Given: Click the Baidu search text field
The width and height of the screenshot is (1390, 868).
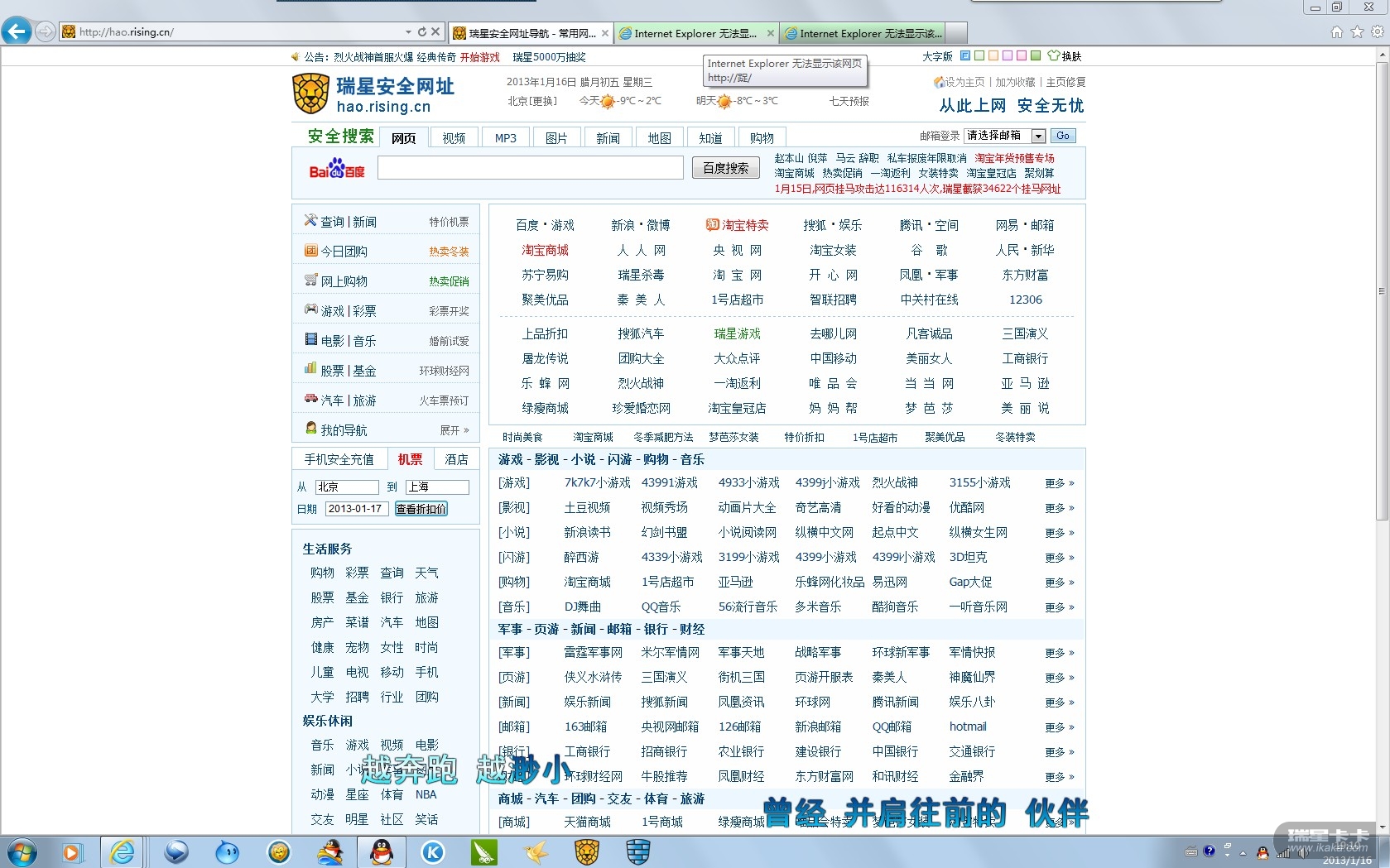Looking at the screenshot, I should point(531,168).
